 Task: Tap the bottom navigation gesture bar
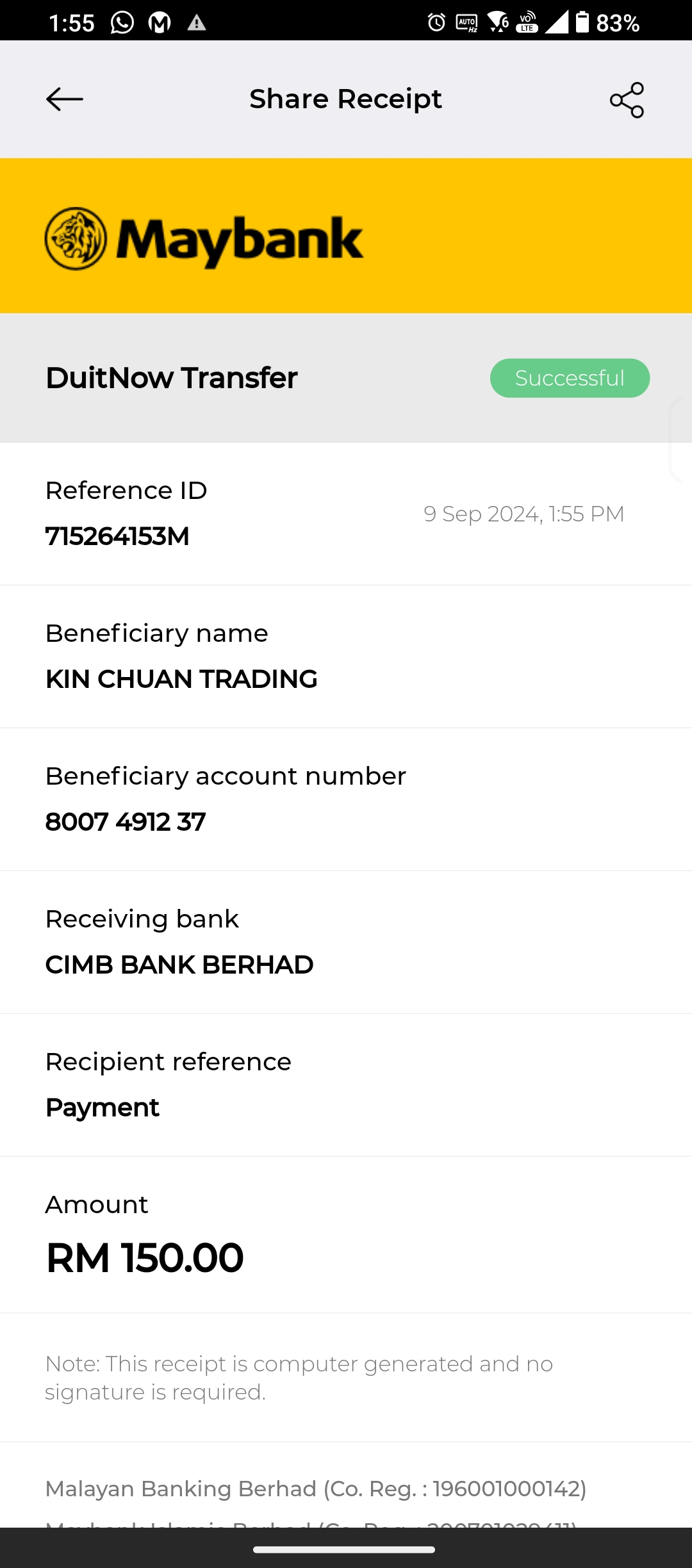(345, 1550)
